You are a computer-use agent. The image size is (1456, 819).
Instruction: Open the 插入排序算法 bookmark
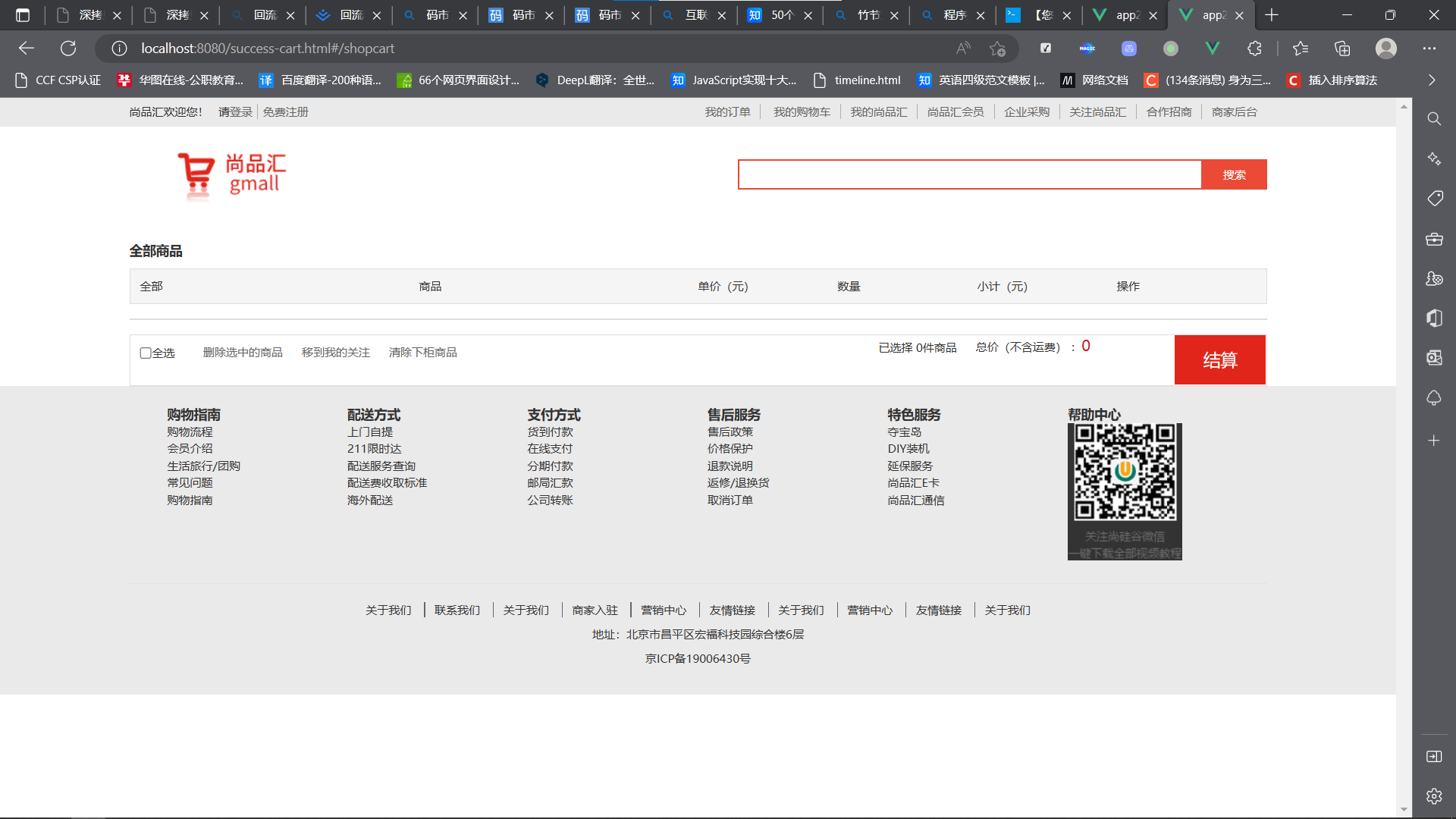(1332, 80)
